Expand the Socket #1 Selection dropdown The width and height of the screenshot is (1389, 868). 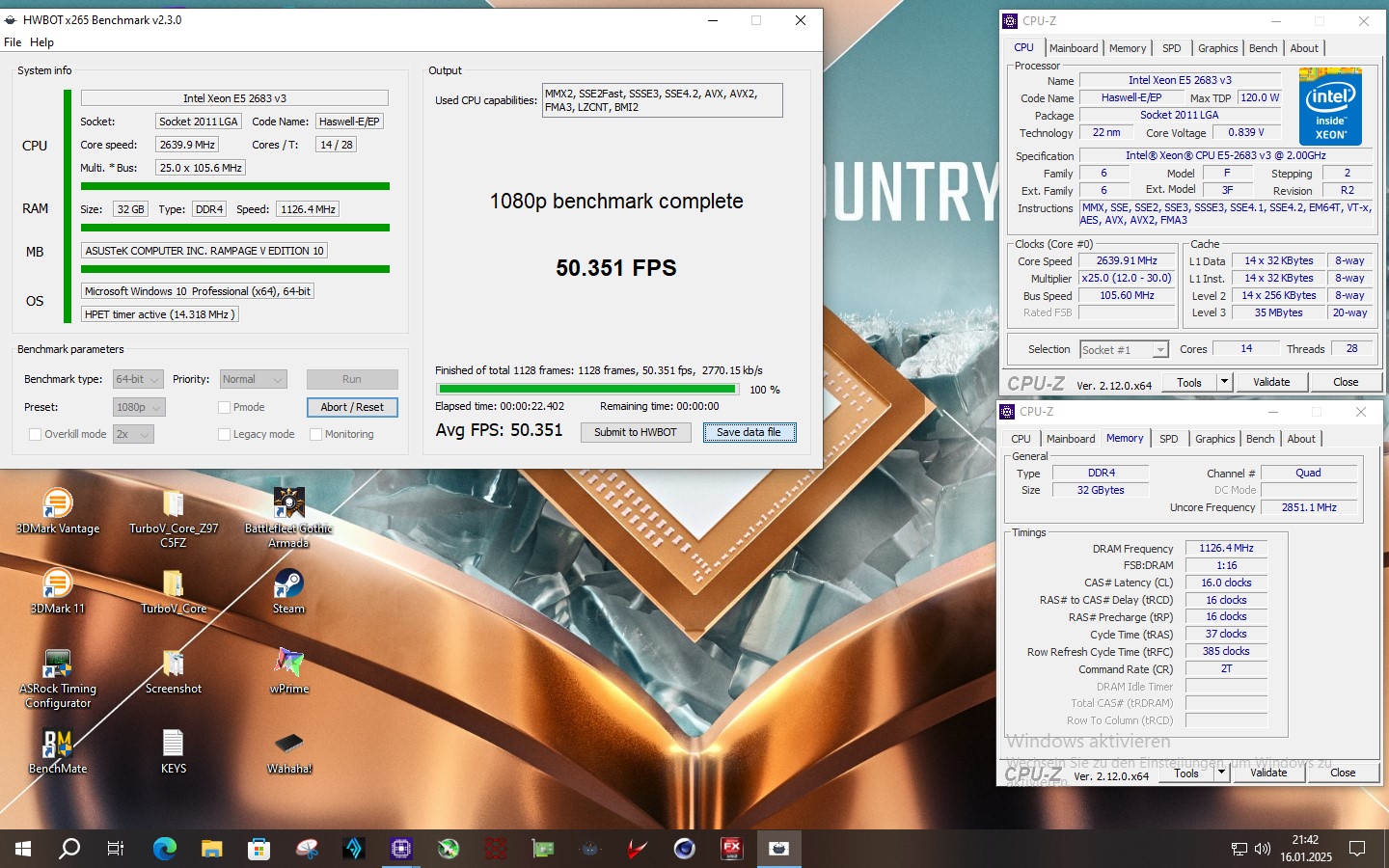coord(1124,349)
